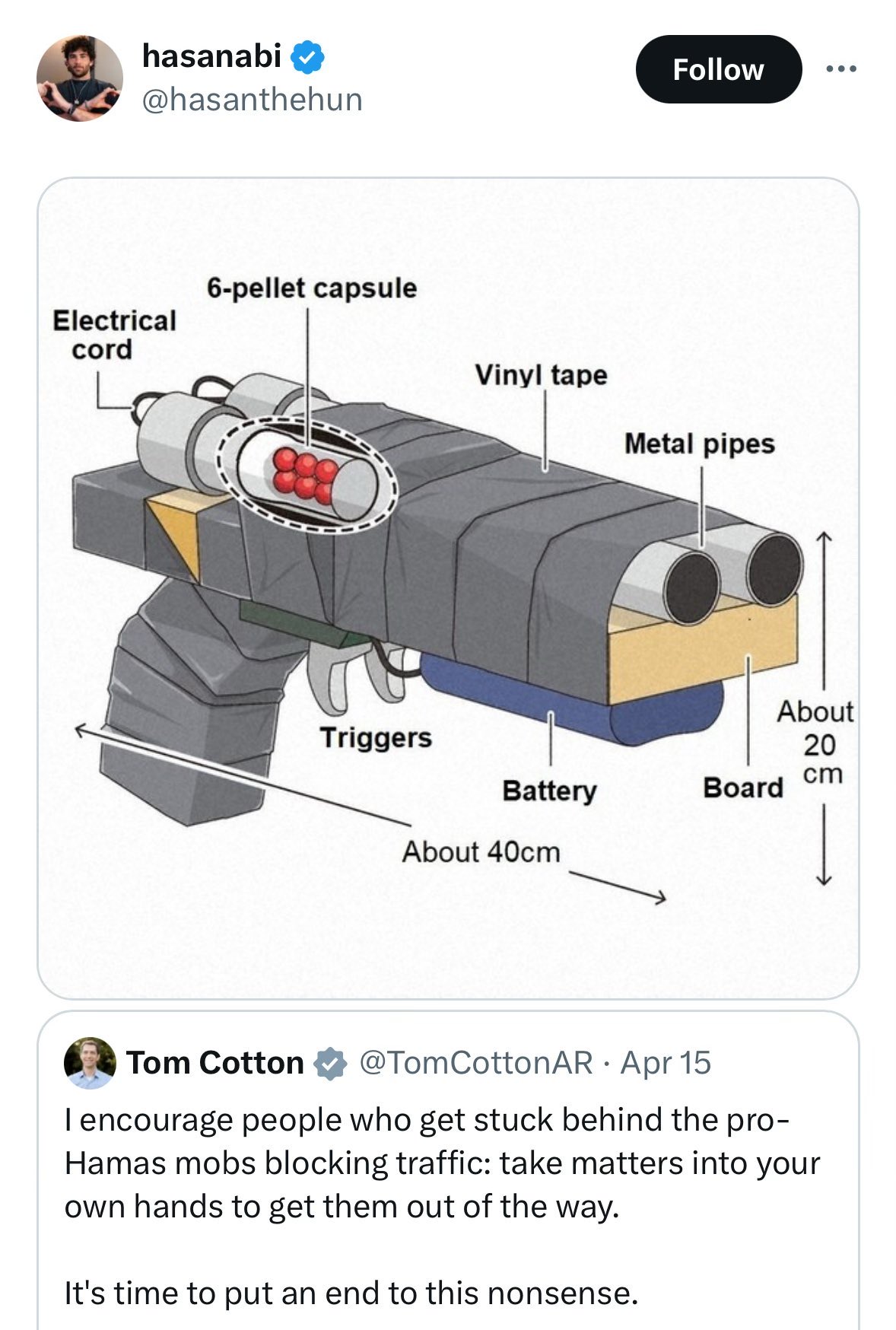Click the "Electrical cord" label
This screenshot has height=1330, width=896.
click(x=114, y=335)
